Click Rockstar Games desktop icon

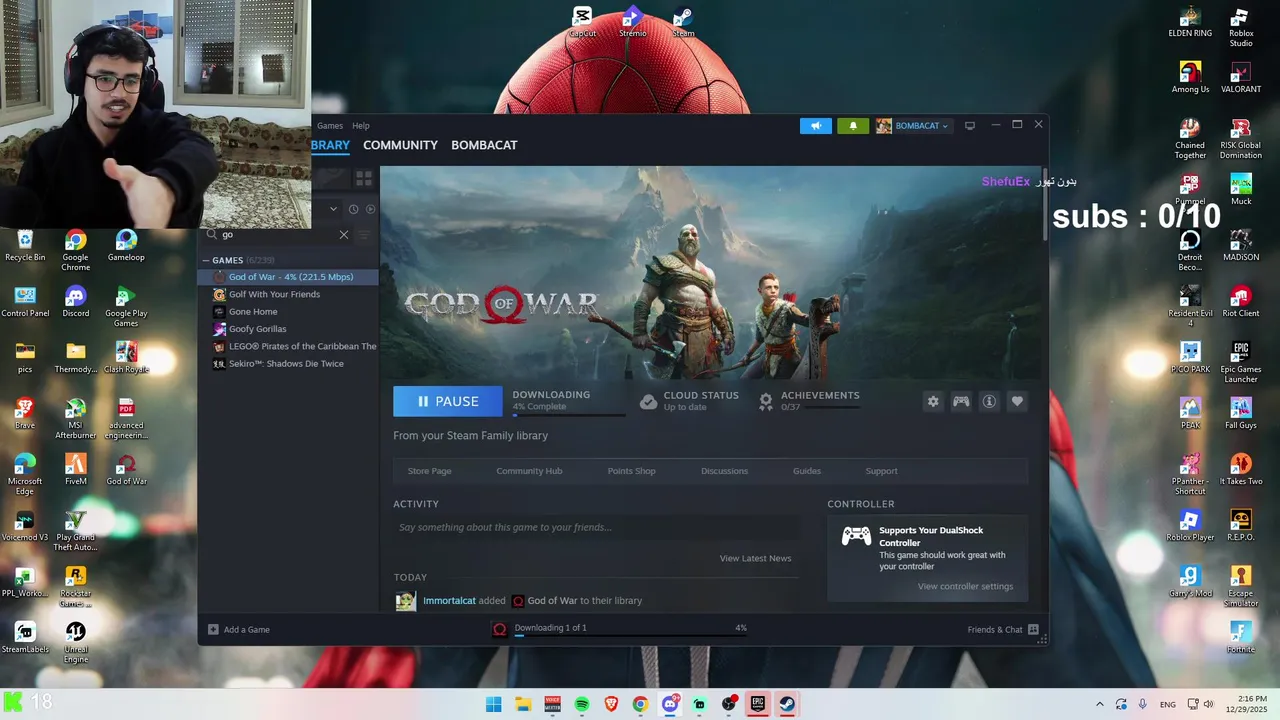coord(75,586)
